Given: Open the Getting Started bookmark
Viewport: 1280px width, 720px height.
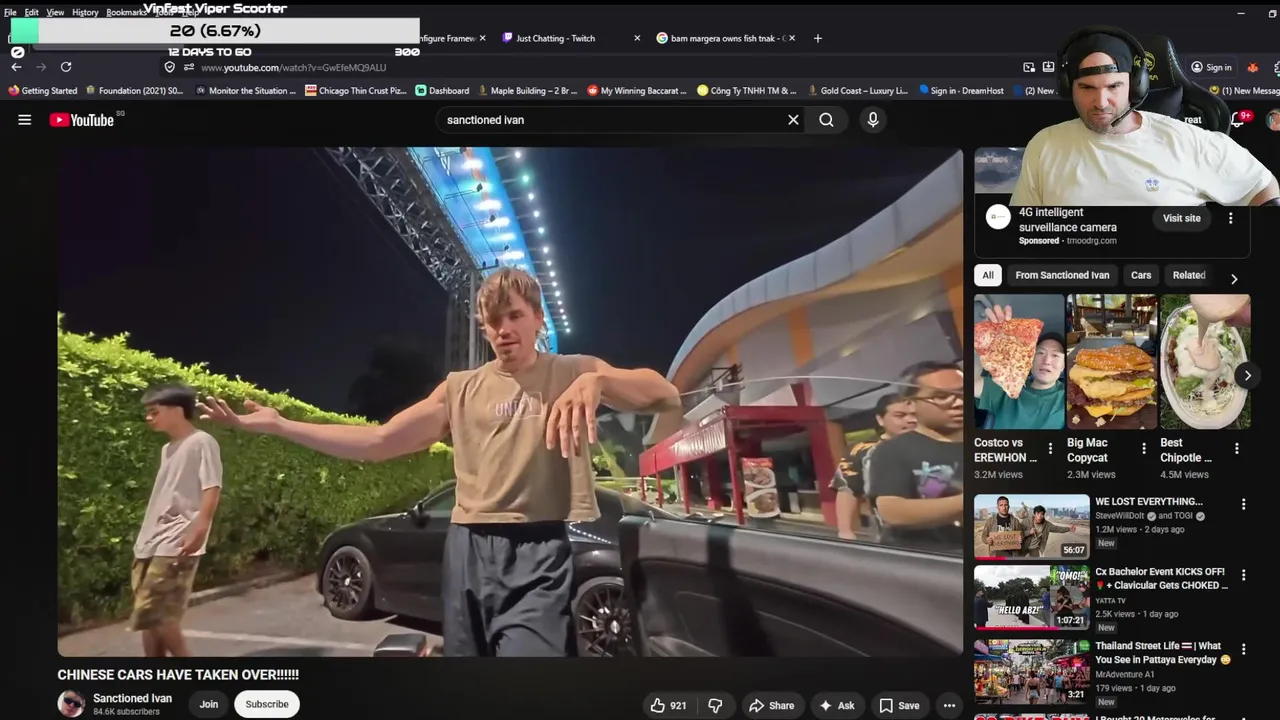Looking at the screenshot, I should pos(42,90).
